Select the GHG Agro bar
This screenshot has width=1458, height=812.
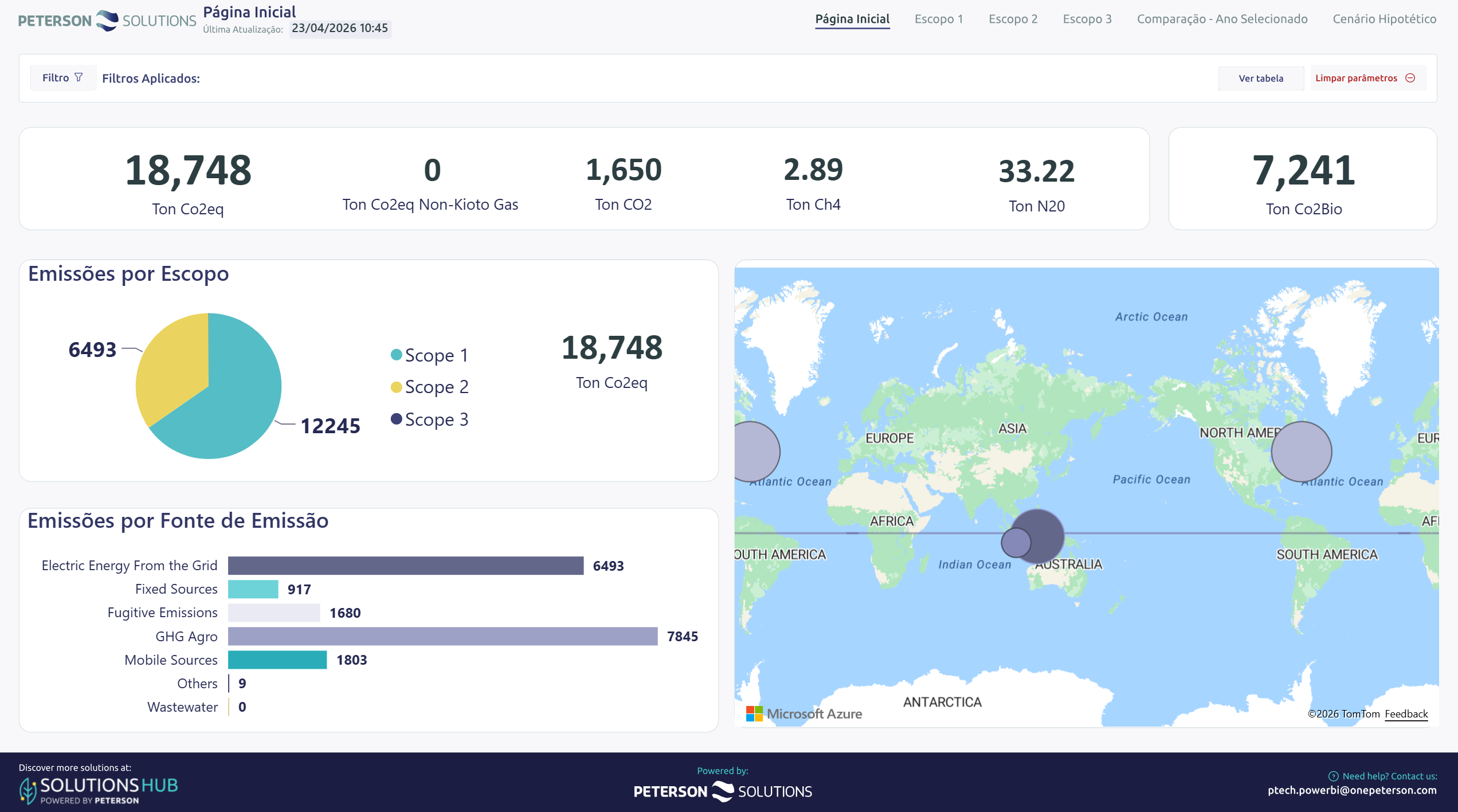[x=443, y=636]
